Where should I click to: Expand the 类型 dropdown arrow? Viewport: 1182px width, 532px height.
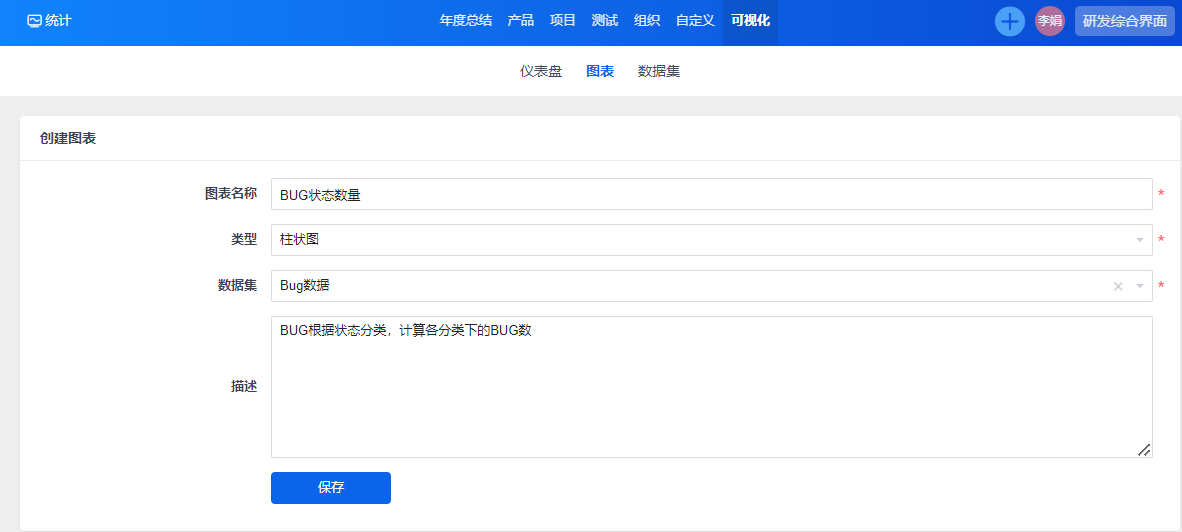click(x=1140, y=240)
